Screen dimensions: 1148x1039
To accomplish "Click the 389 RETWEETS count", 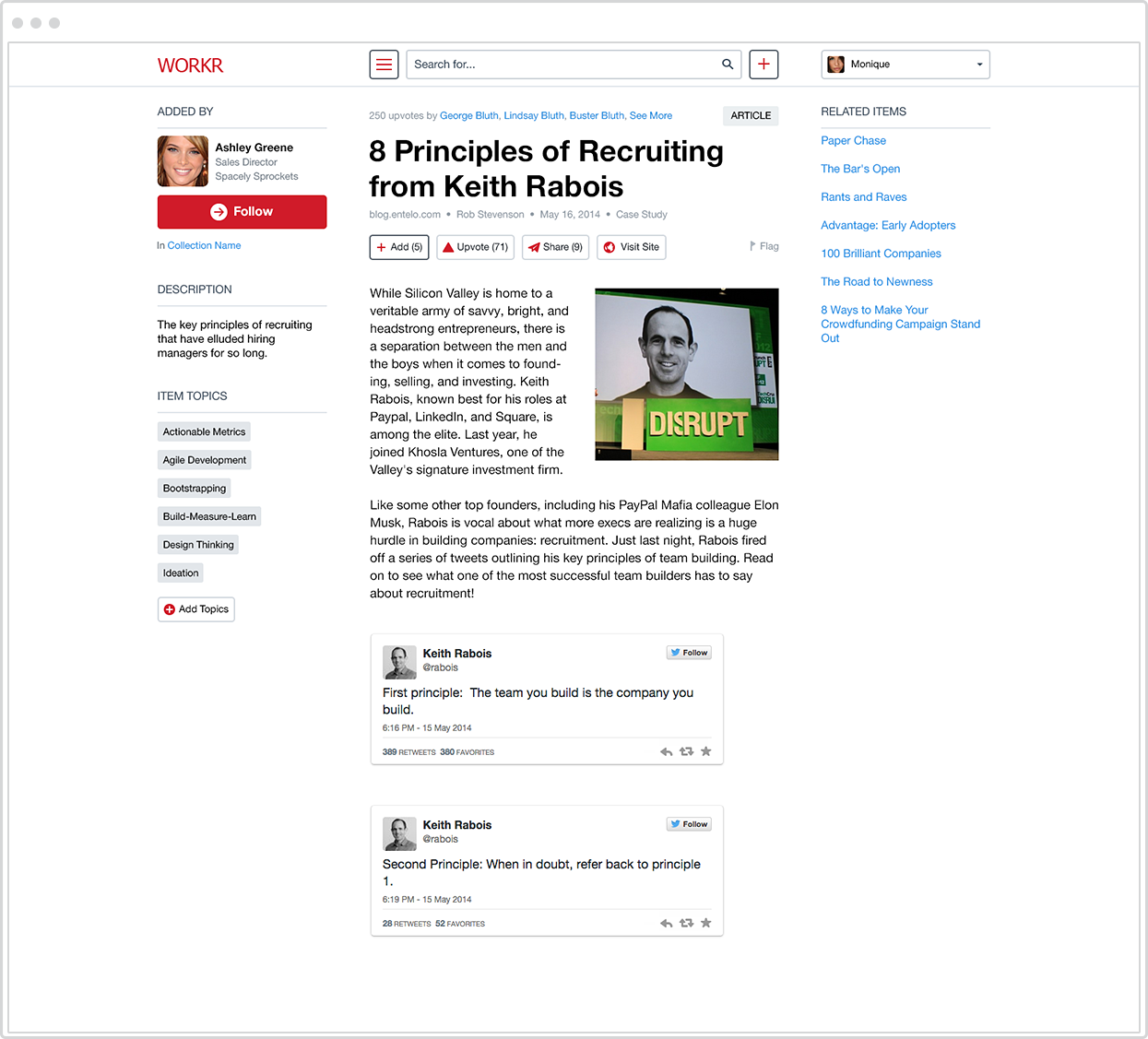I will click(409, 752).
